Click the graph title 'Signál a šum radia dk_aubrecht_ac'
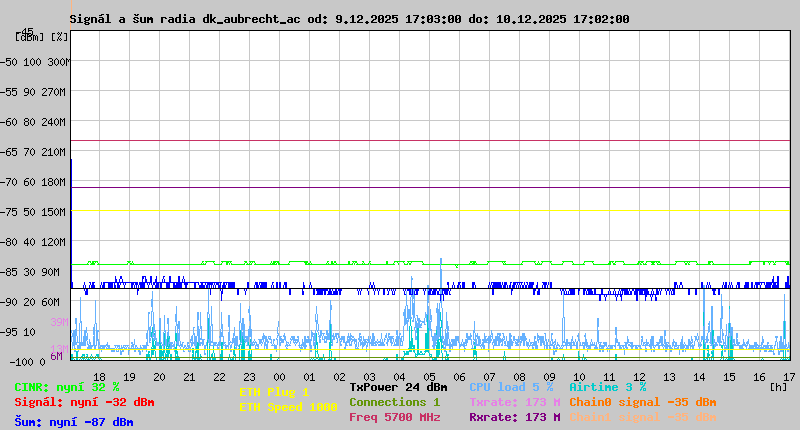 click(185, 19)
